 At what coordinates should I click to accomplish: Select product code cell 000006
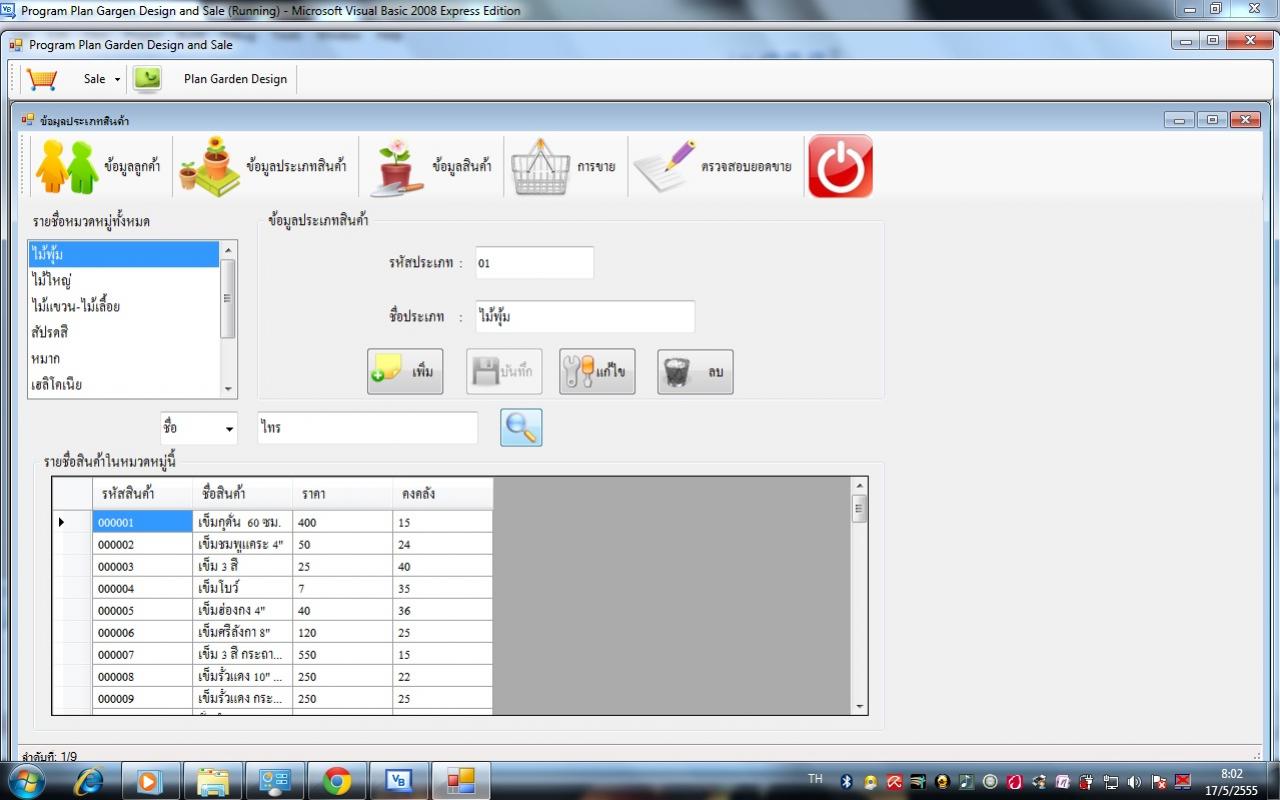click(142, 632)
